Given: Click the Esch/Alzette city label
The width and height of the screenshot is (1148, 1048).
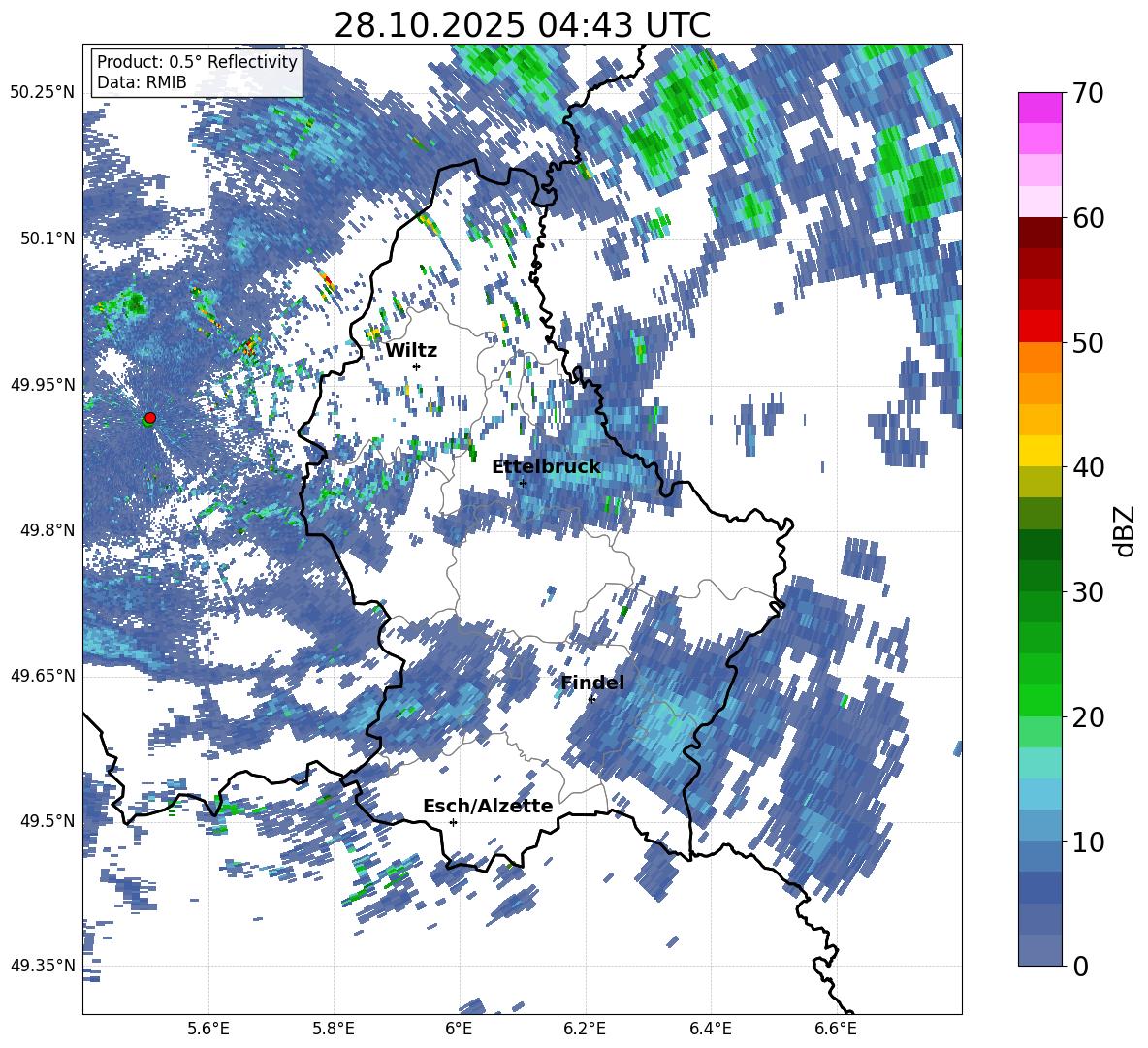Looking at the screenshot, I should click(488, 806).
